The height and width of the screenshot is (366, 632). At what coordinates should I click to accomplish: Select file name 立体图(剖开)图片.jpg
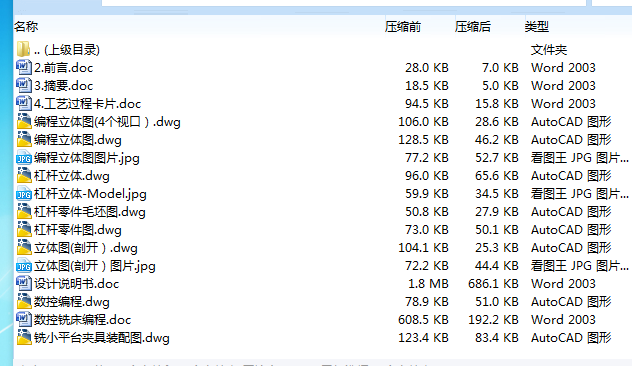(95, 266)
